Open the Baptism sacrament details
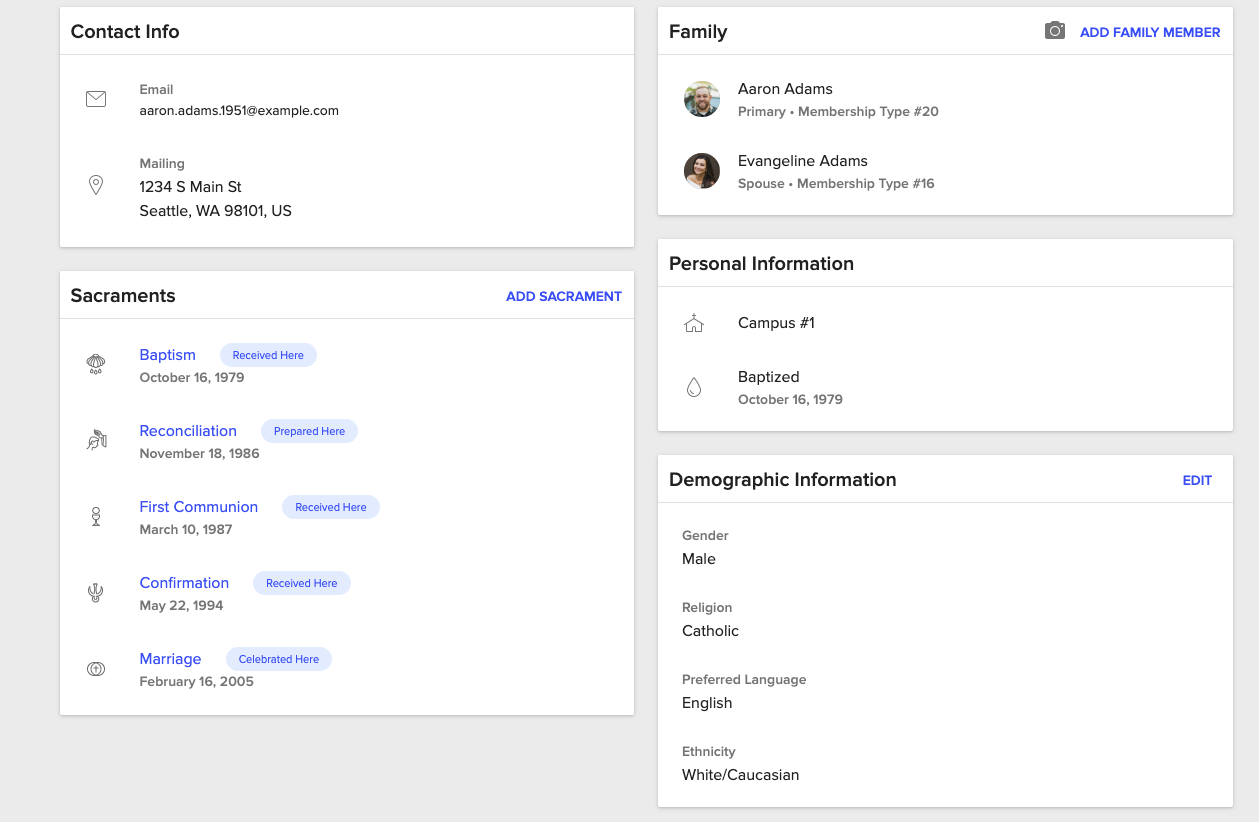This screenshot has height=822, width=1259. tap(167, 354)
